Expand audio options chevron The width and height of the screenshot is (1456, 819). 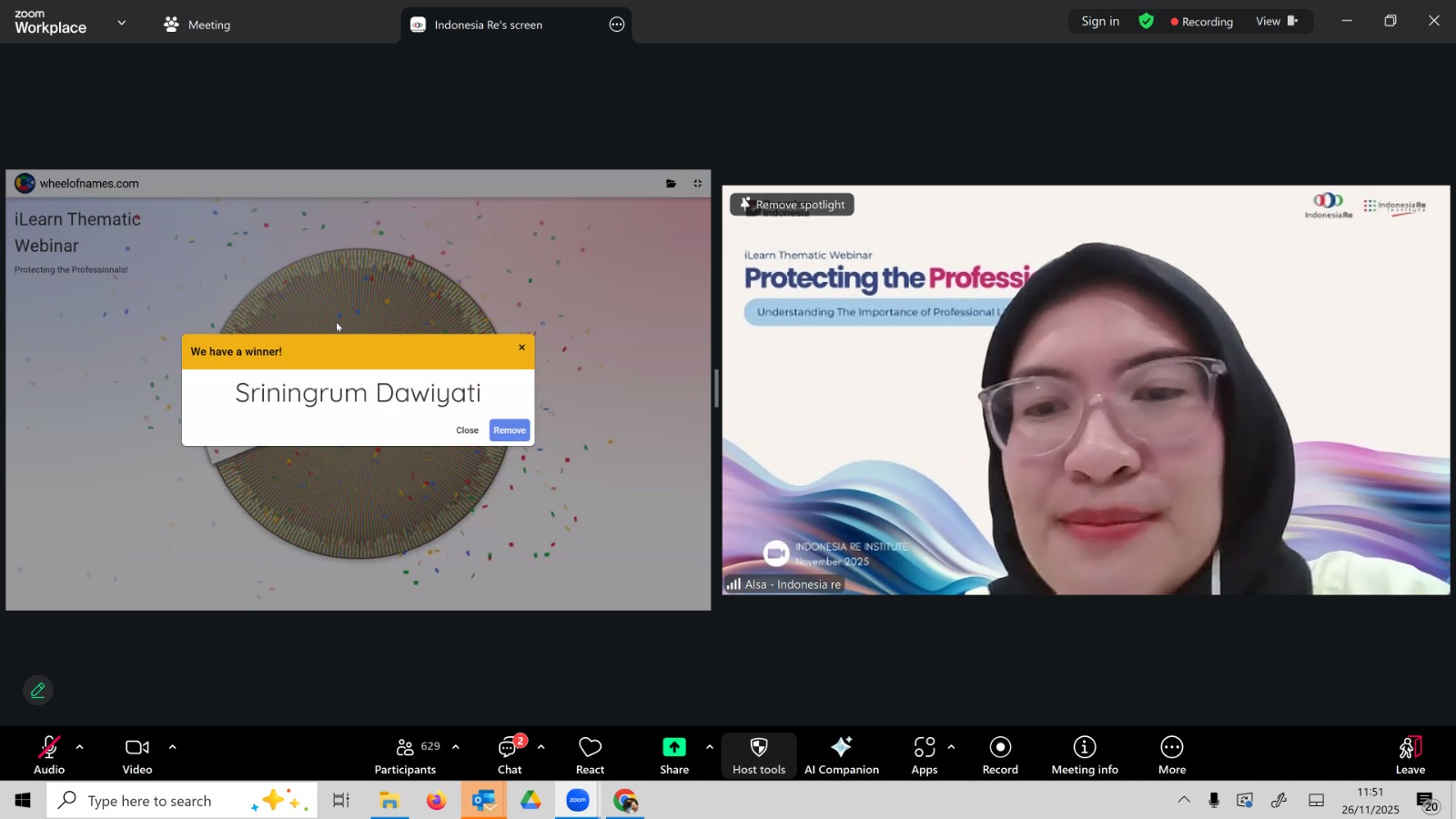(x=80, y=747)
